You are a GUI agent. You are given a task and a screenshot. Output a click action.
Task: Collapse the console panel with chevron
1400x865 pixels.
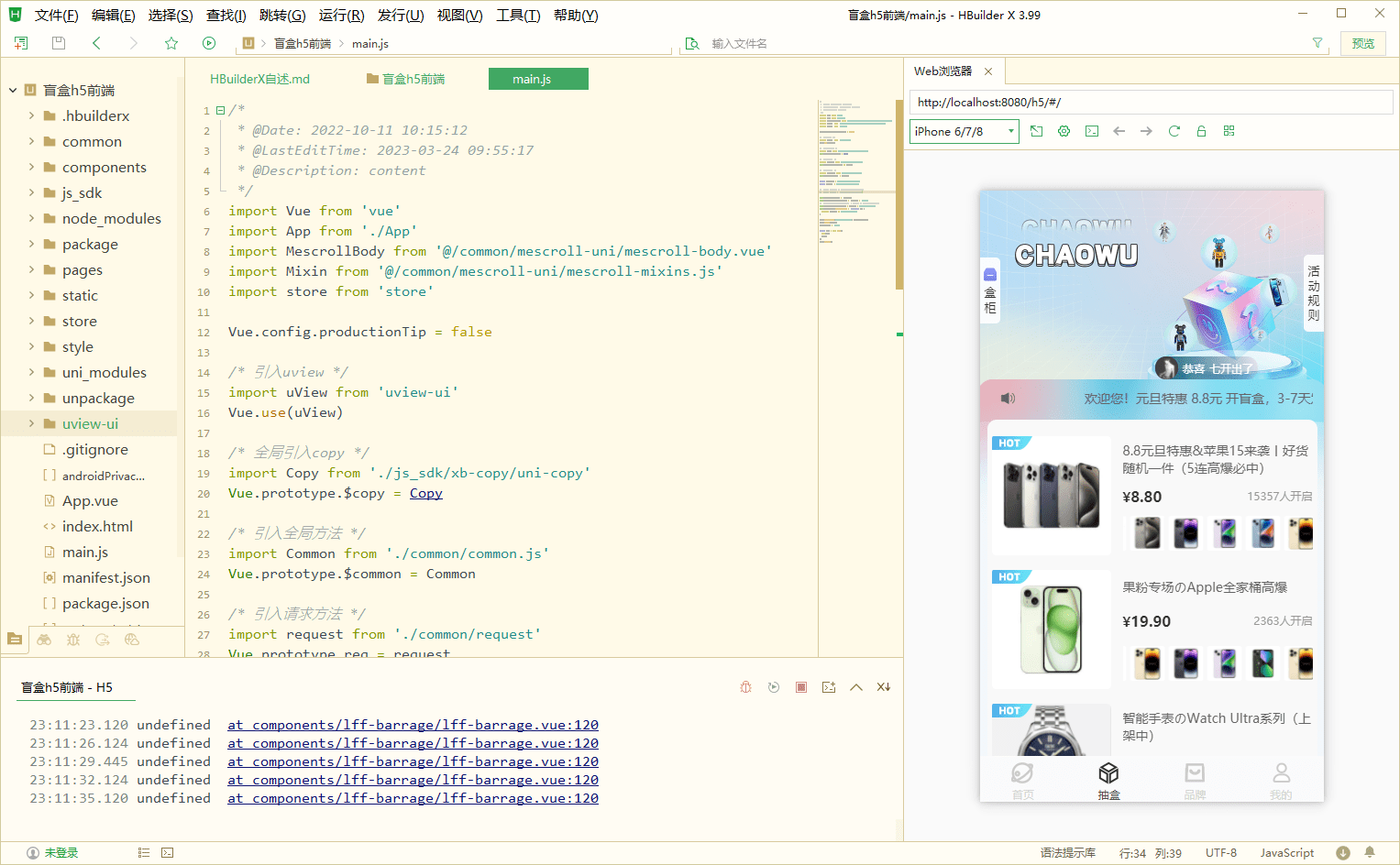(856, 687)
